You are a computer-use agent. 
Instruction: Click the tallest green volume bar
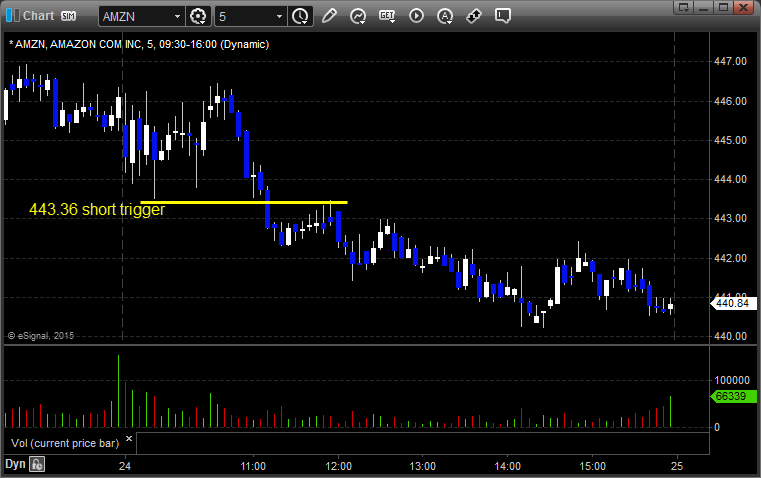tap(118, 391)
